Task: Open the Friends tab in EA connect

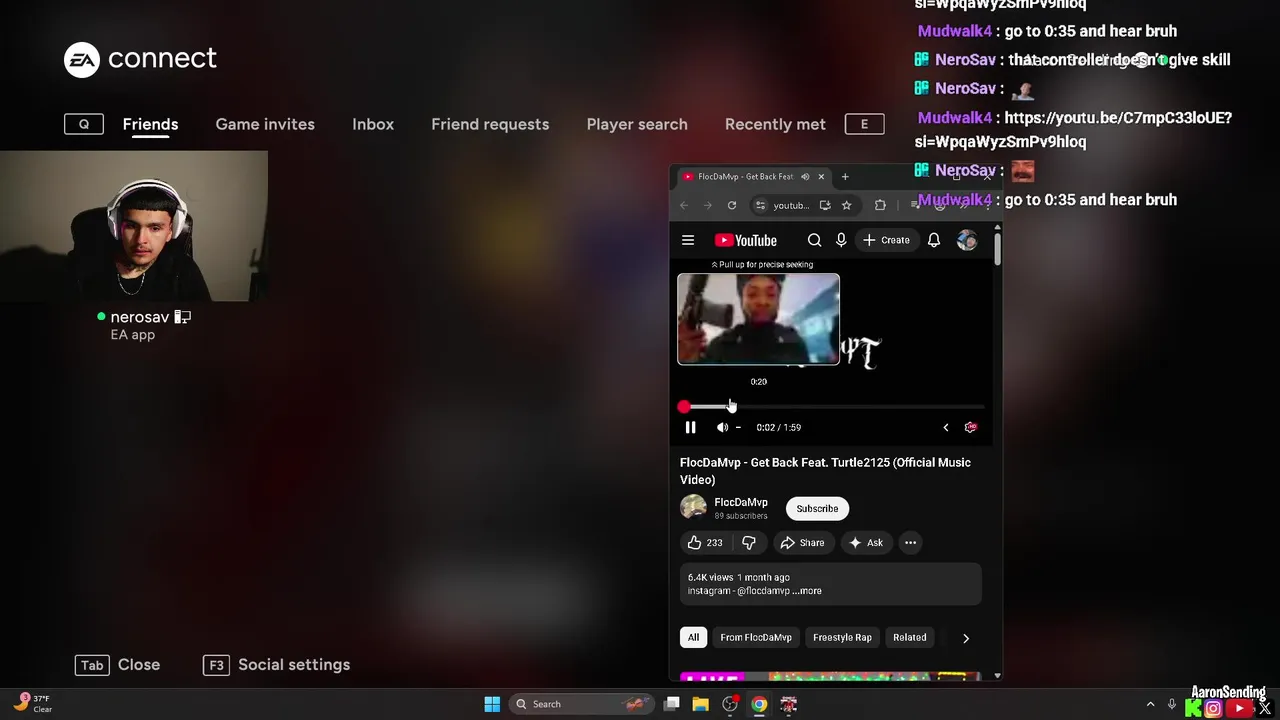Action: (150, 124)
